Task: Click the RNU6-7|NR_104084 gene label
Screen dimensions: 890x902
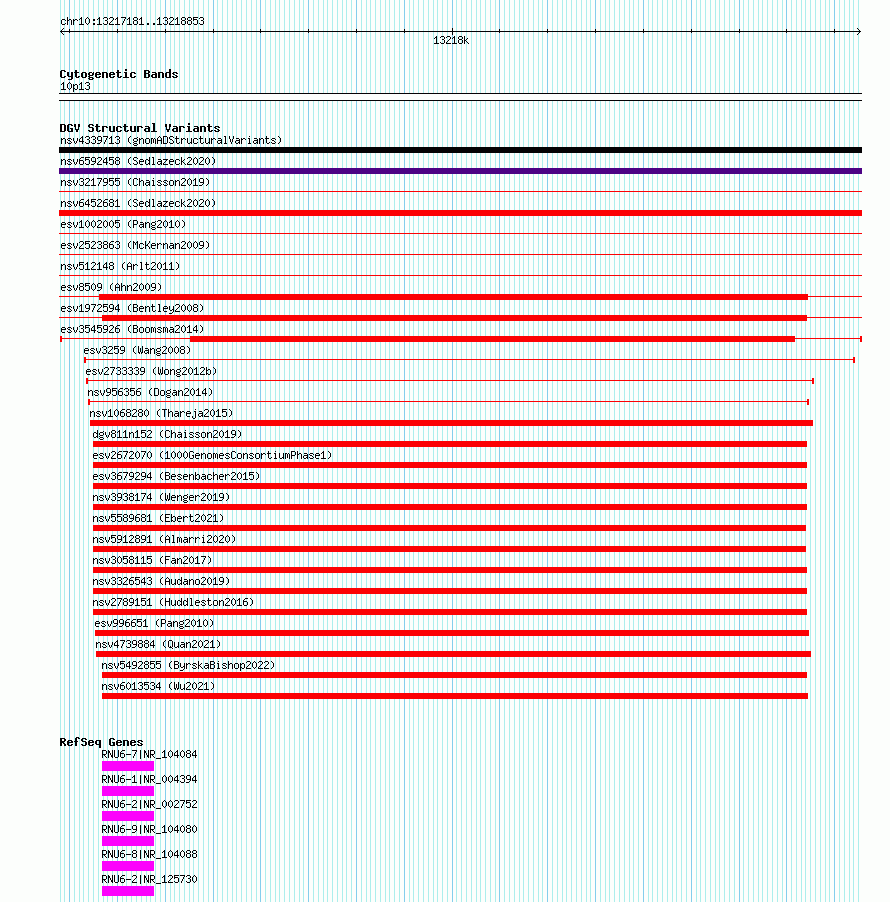Action: click(x=150, y=754)
